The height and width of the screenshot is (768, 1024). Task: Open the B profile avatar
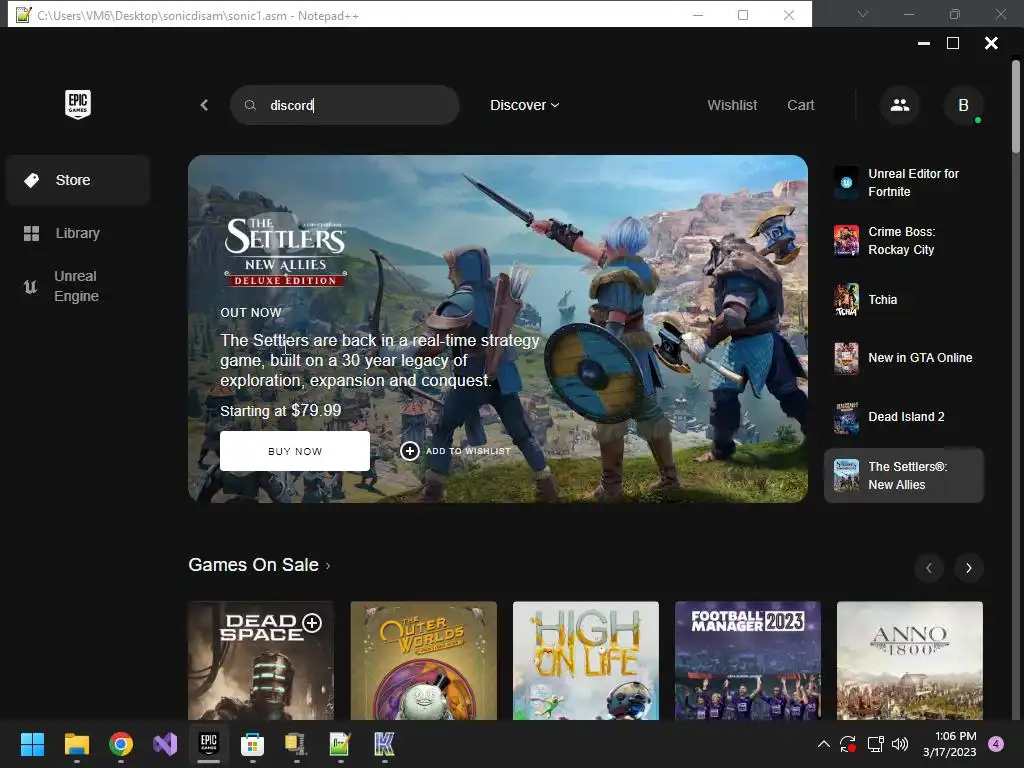click(963, 105)
